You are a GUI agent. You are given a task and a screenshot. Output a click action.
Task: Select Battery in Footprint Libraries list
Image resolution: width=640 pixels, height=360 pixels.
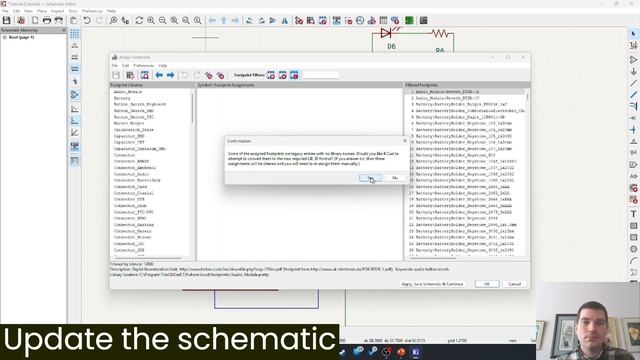122,98
